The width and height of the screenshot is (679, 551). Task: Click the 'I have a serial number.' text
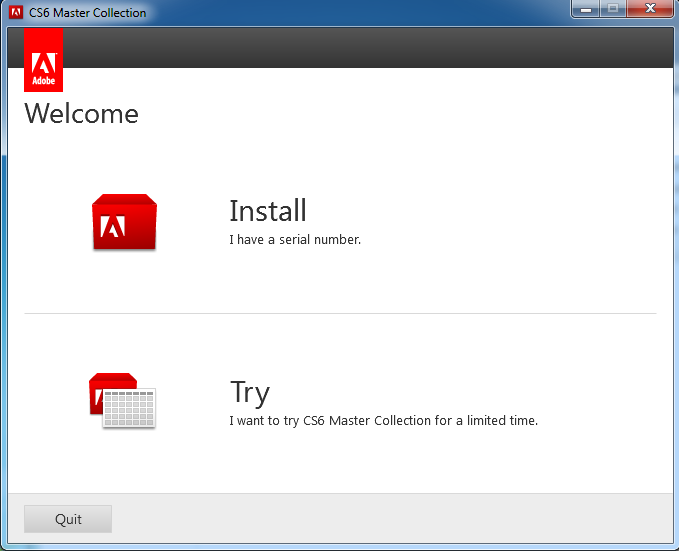coord(295,240)
